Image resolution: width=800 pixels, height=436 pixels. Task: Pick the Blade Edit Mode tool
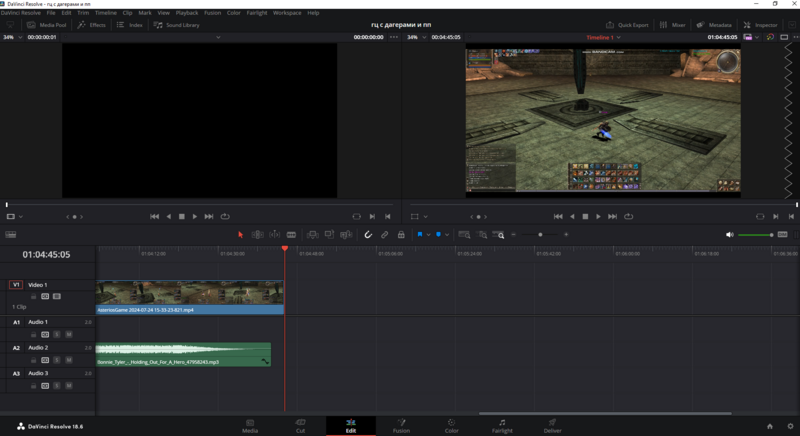pyautogui.click(x=291, y=235)
